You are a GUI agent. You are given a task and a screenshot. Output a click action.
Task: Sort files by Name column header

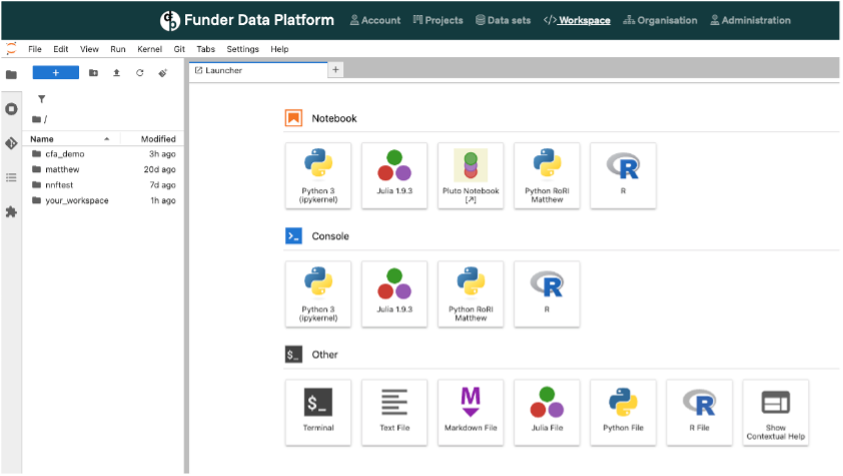tap(42, 139)
